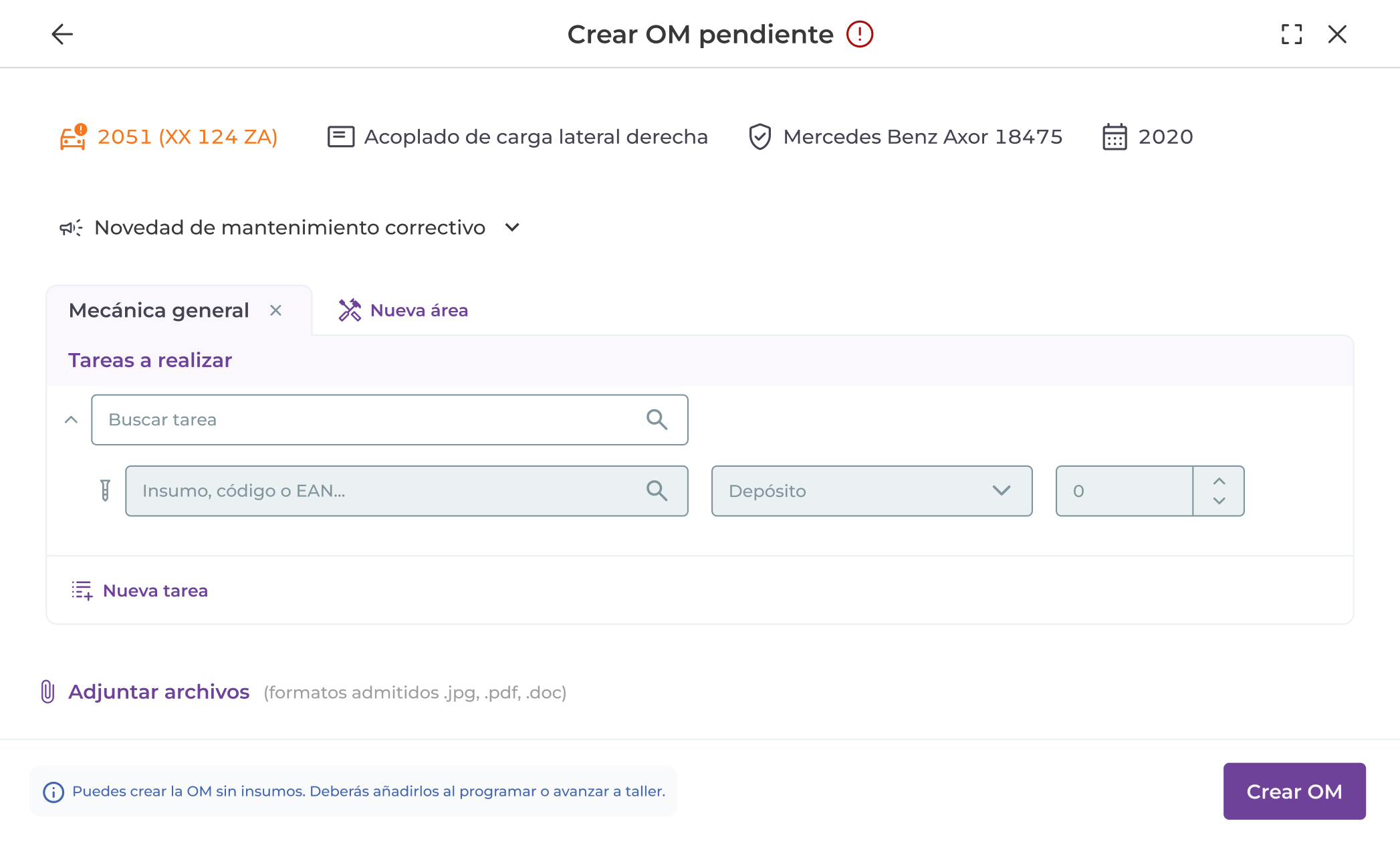This screenshot has width=1400, height=854.
Task: Open the Depósito dropdown
Action: tap(871, 491)
